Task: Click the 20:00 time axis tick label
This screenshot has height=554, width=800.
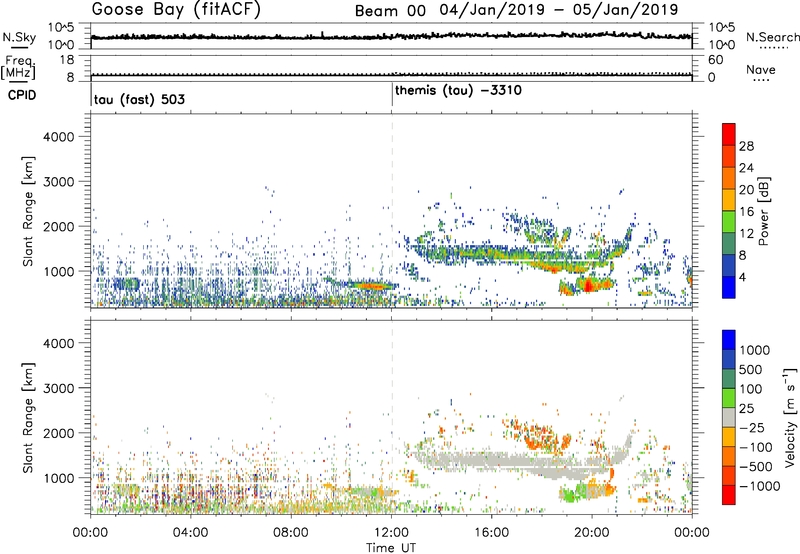Action: coord(591,533)
